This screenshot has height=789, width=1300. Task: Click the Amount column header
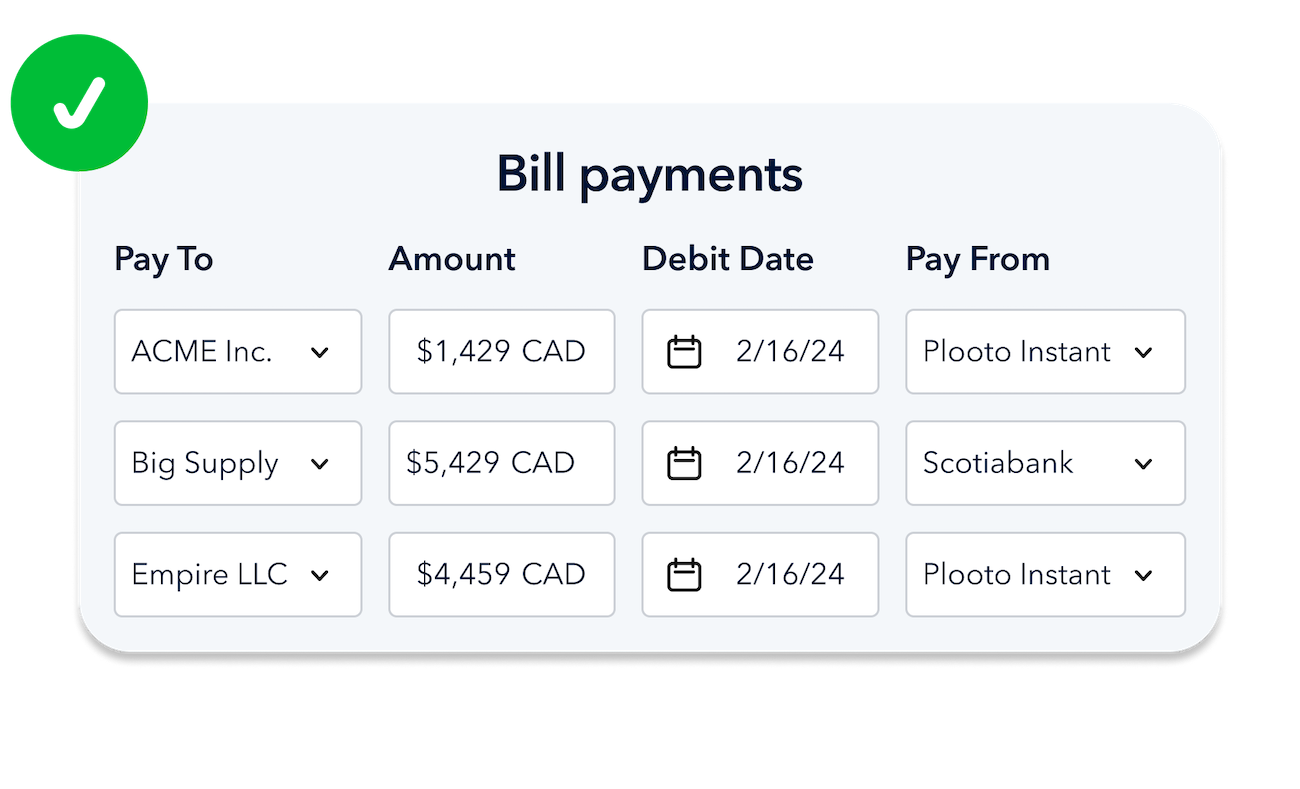click(452, 259)
